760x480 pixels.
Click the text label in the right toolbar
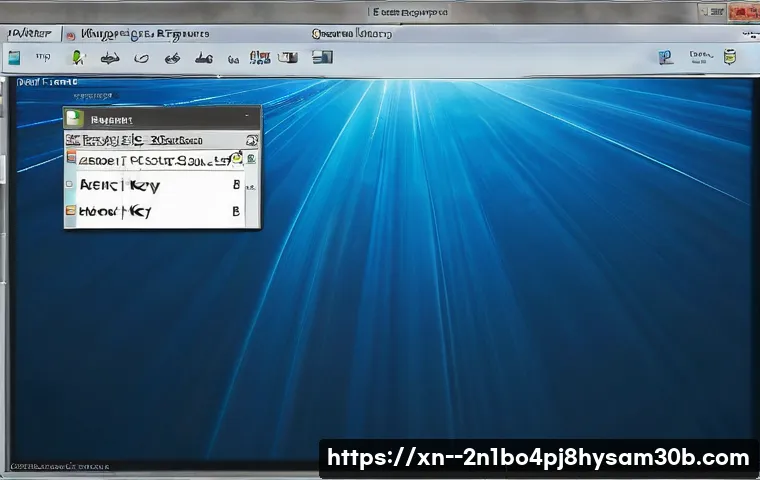coord(697,58)
